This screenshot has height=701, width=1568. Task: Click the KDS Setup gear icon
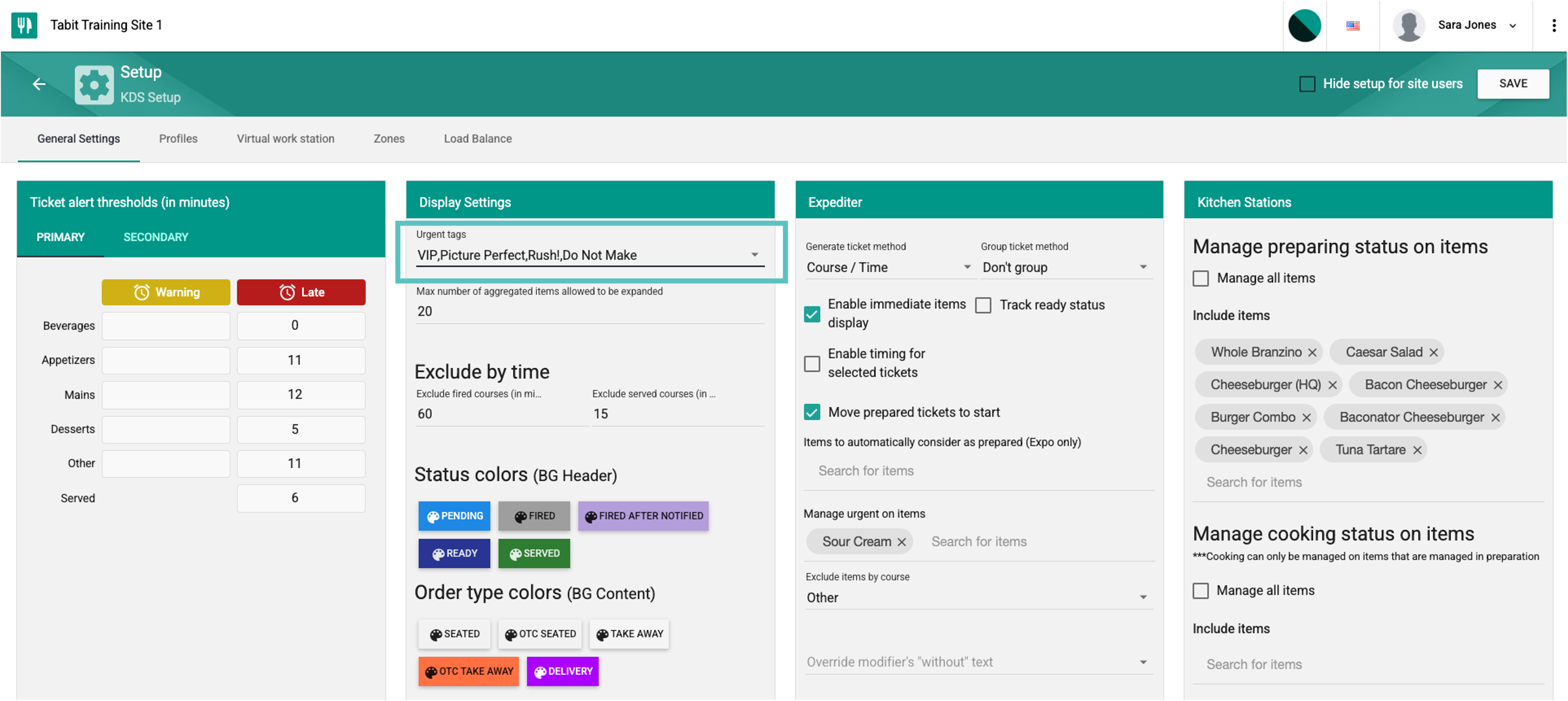(x=94, y=84)
